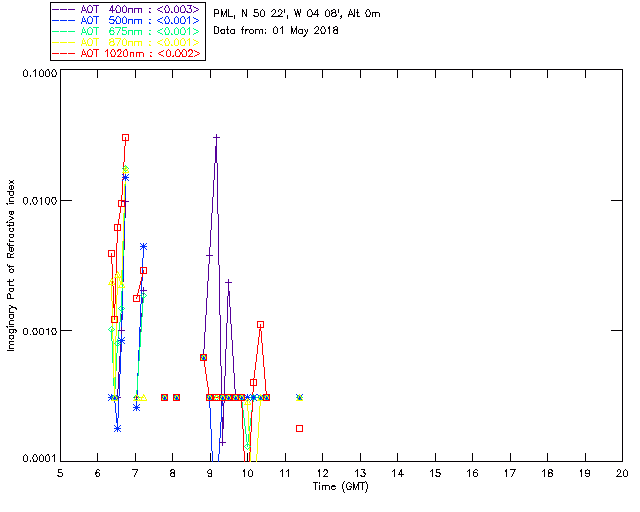The width and height of the screenshot is (640, 512).
Task: Click the blue asterisk peak just after 7 GMT
Action: tap(143, 246)
